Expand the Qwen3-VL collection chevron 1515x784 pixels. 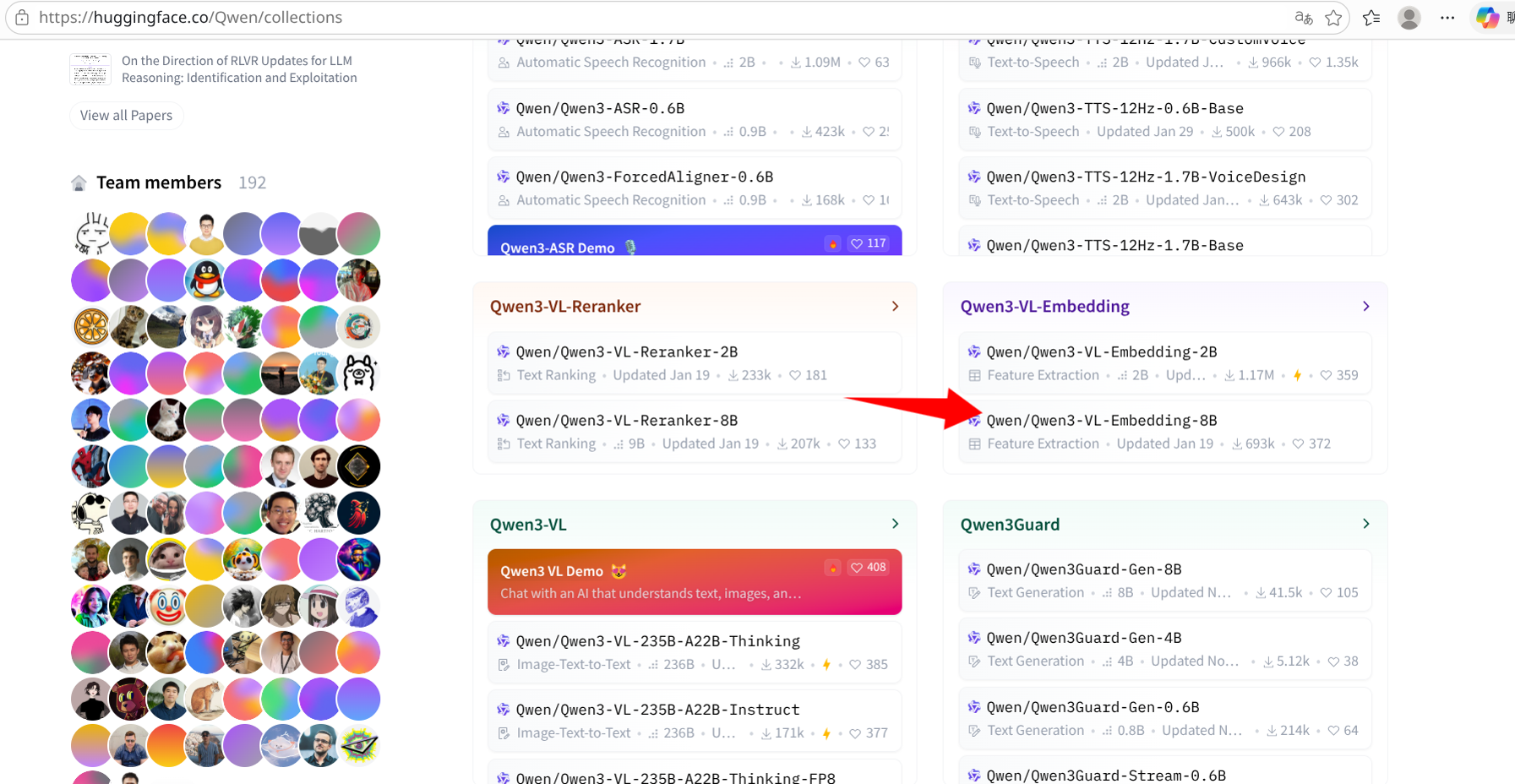click(x=896, y=524)
